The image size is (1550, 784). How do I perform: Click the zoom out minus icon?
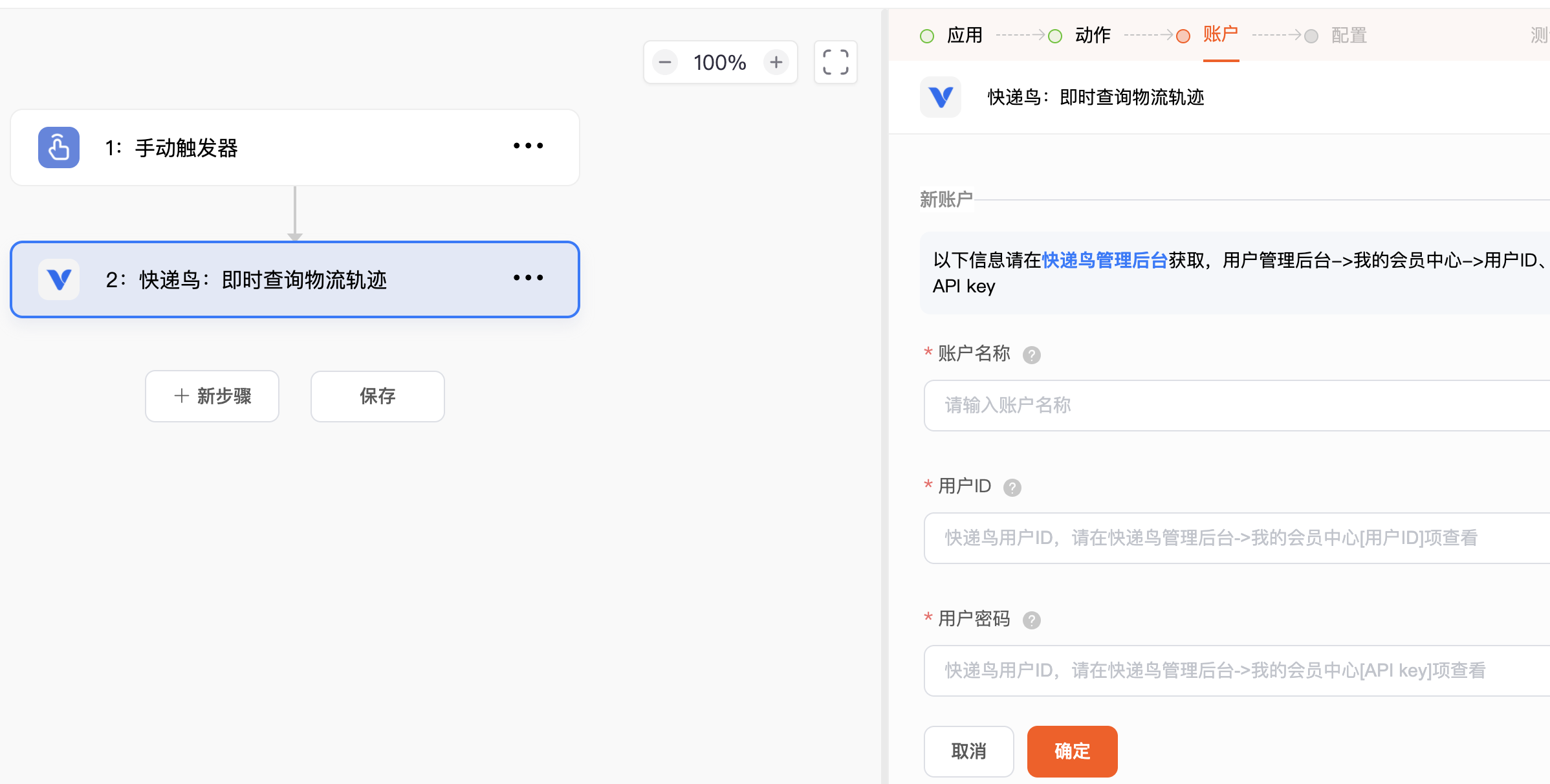click(664, 63)
